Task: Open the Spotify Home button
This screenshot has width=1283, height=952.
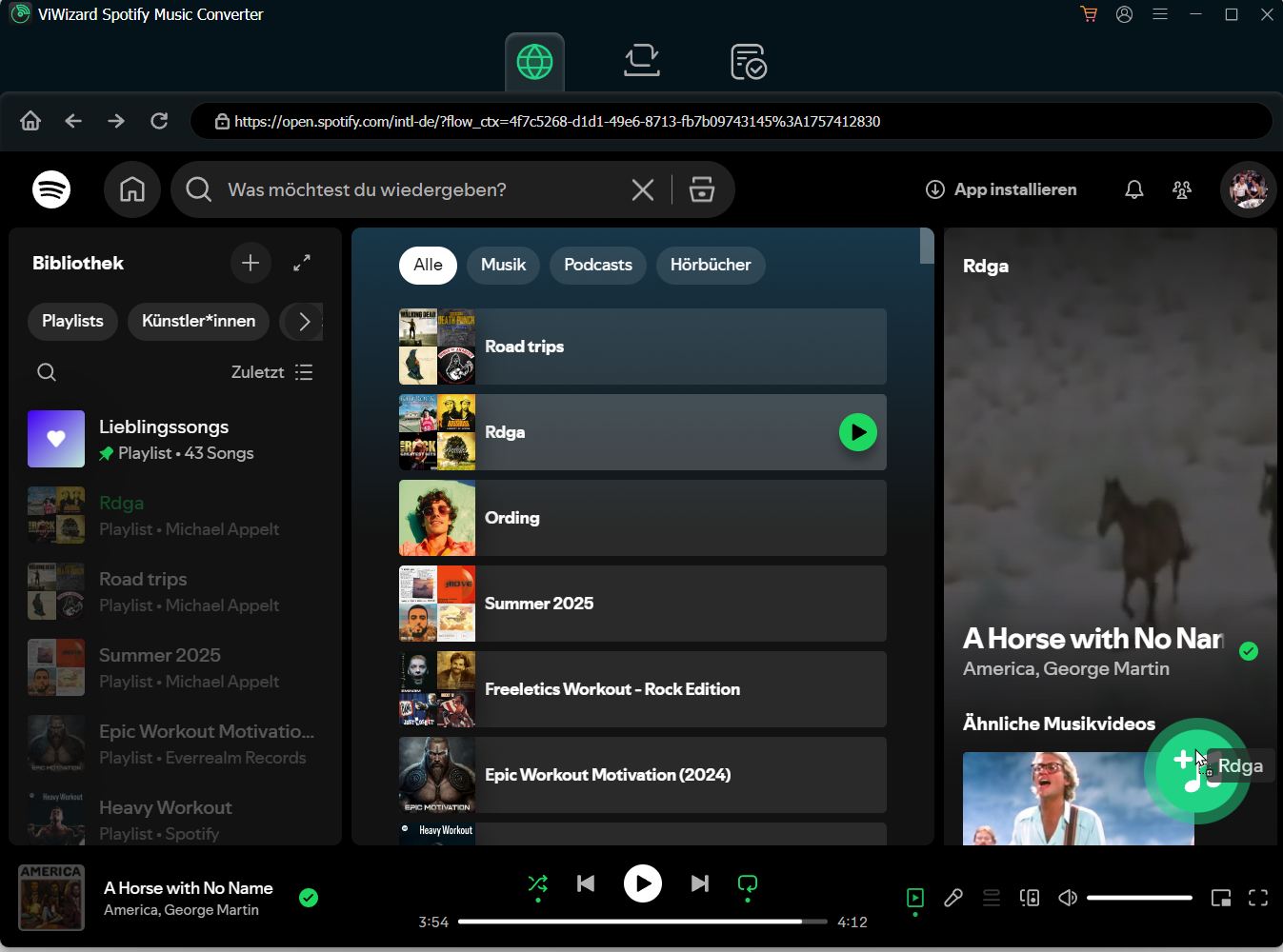Action: [x=132, y=189]
